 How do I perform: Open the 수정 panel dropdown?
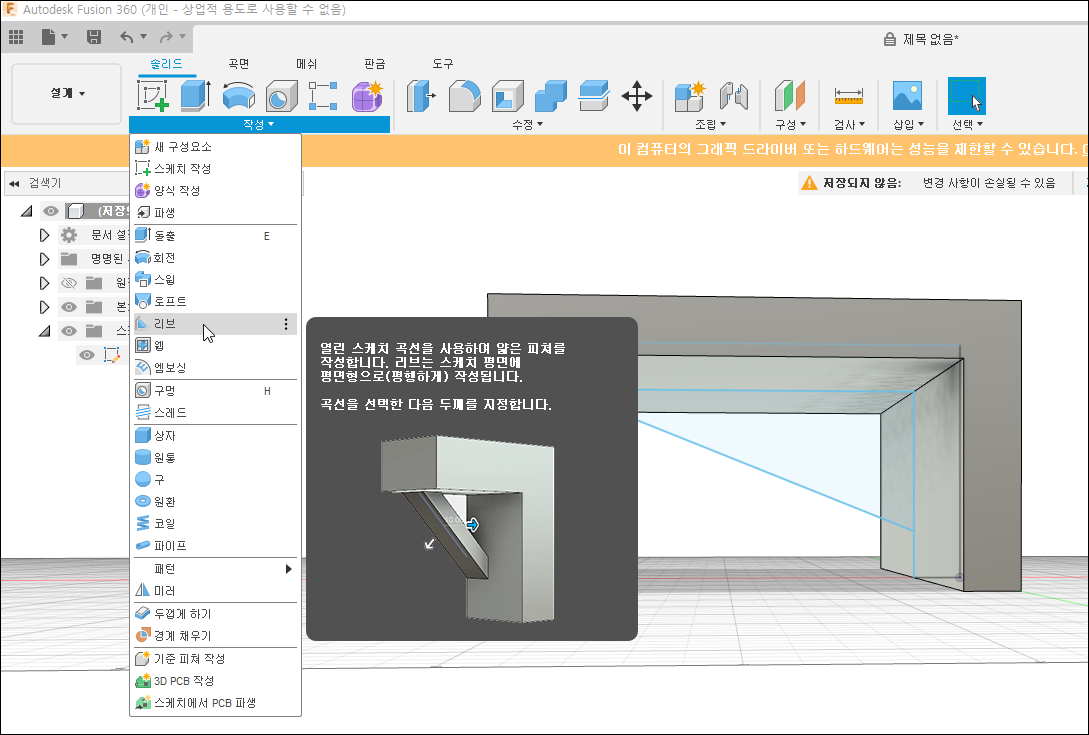[527, 124]
